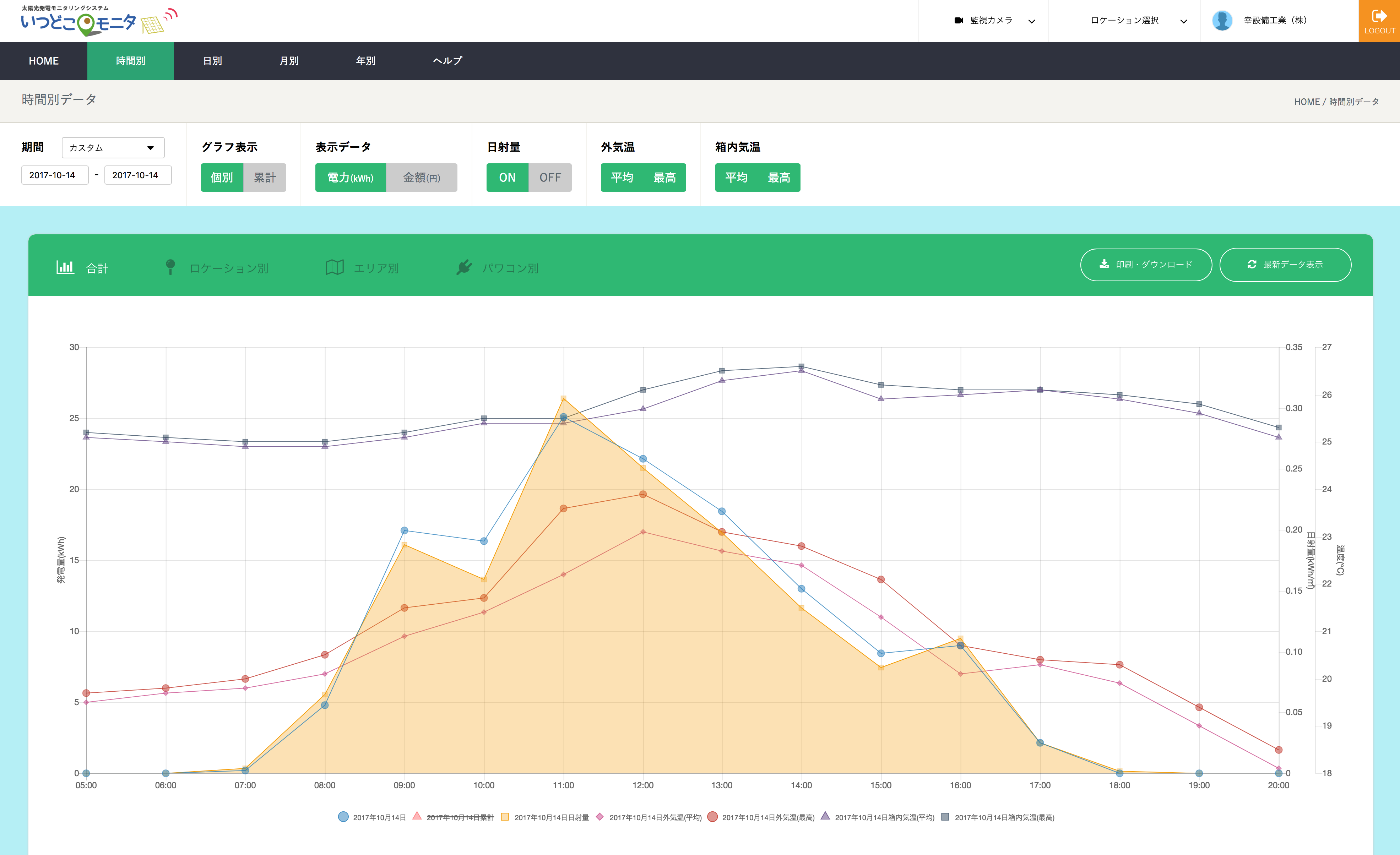Select 金額(円) display data
The width and height of the screenshot is (1400, 855).
pos(422,177)
